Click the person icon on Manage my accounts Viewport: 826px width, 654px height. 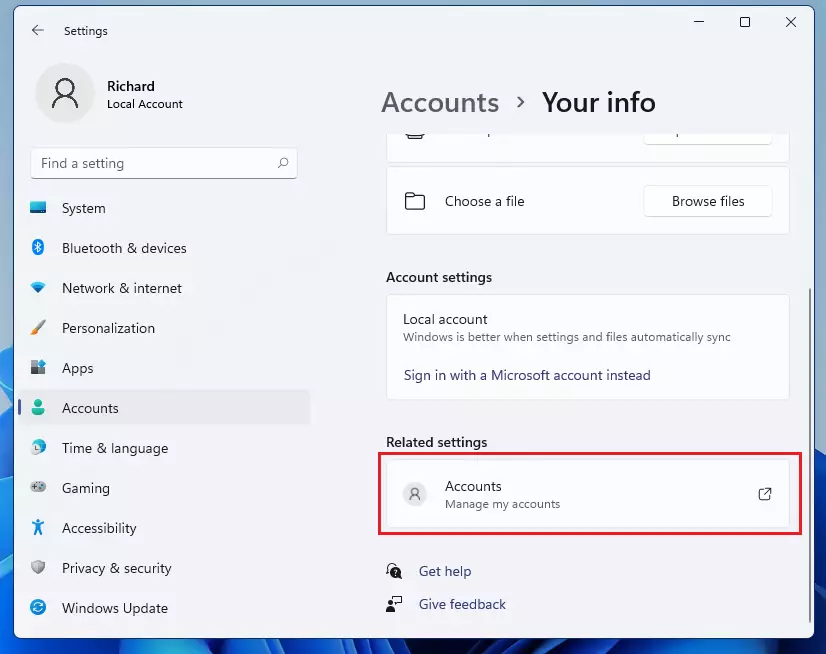[415, 494]
